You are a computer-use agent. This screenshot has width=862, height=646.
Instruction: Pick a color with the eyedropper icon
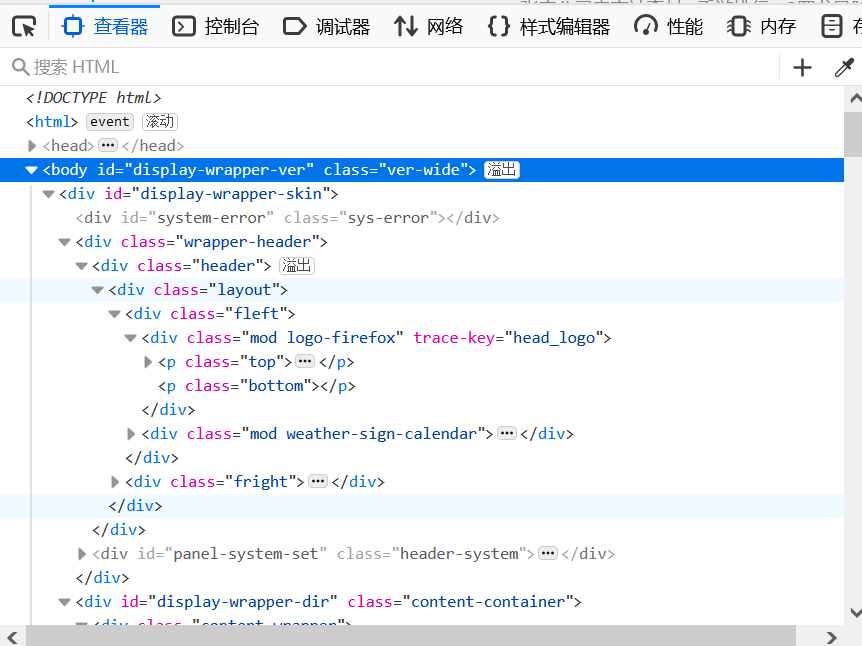click(844, 67)
